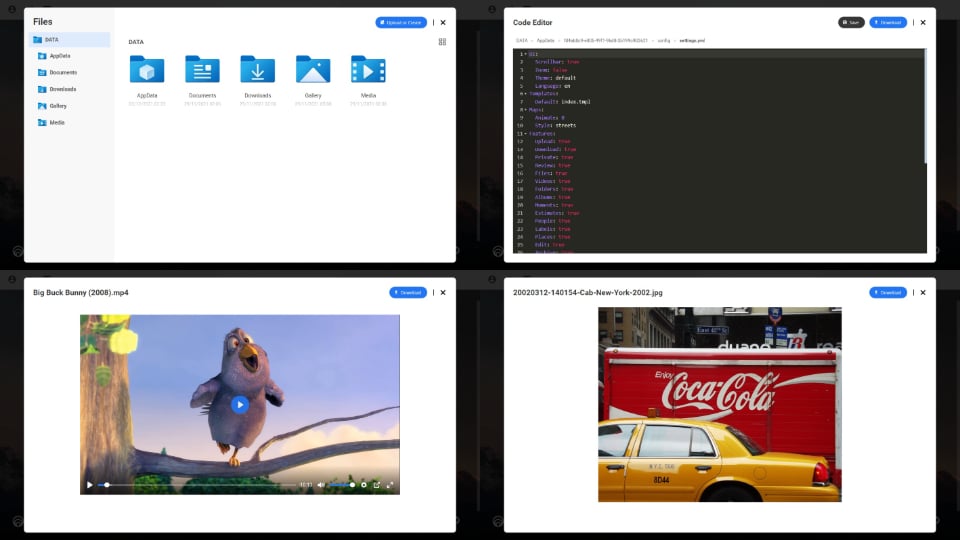Click the Upload or Create button
Image resolution: width=960 pixels, height=540 pixels.
point(401,22)
